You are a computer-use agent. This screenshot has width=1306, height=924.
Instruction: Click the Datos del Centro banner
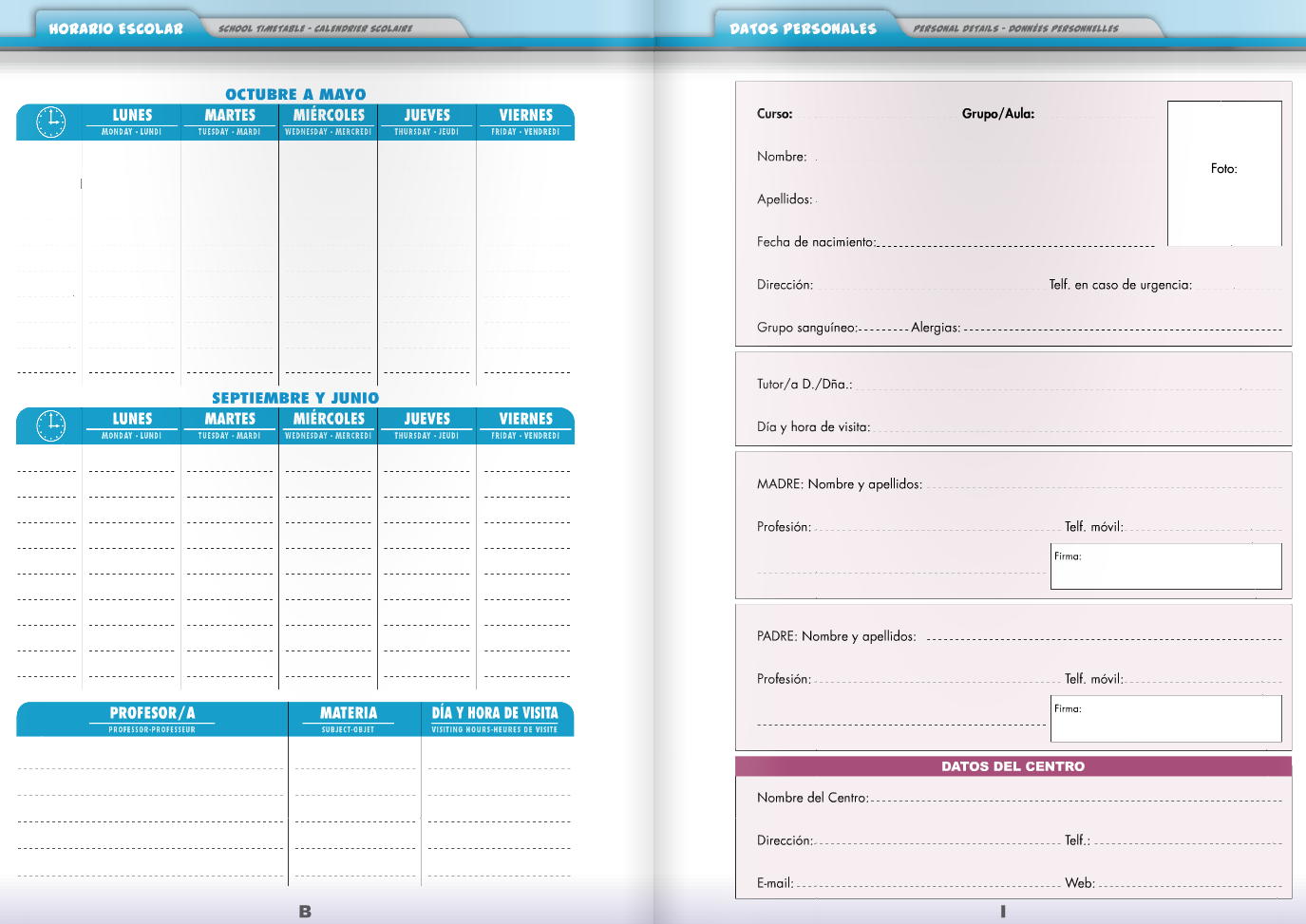click(1013, 766)
